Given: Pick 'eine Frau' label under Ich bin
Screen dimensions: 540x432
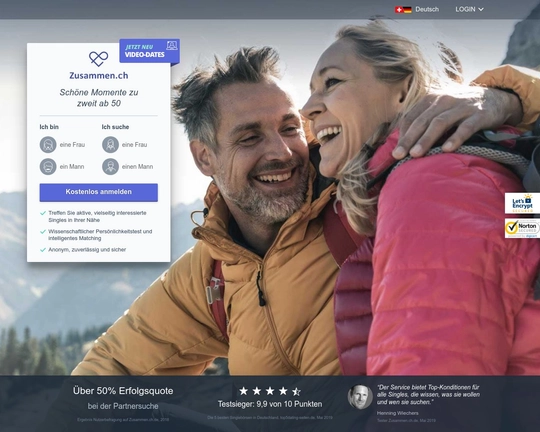Looking at the screenshot, I should [72, 145].
